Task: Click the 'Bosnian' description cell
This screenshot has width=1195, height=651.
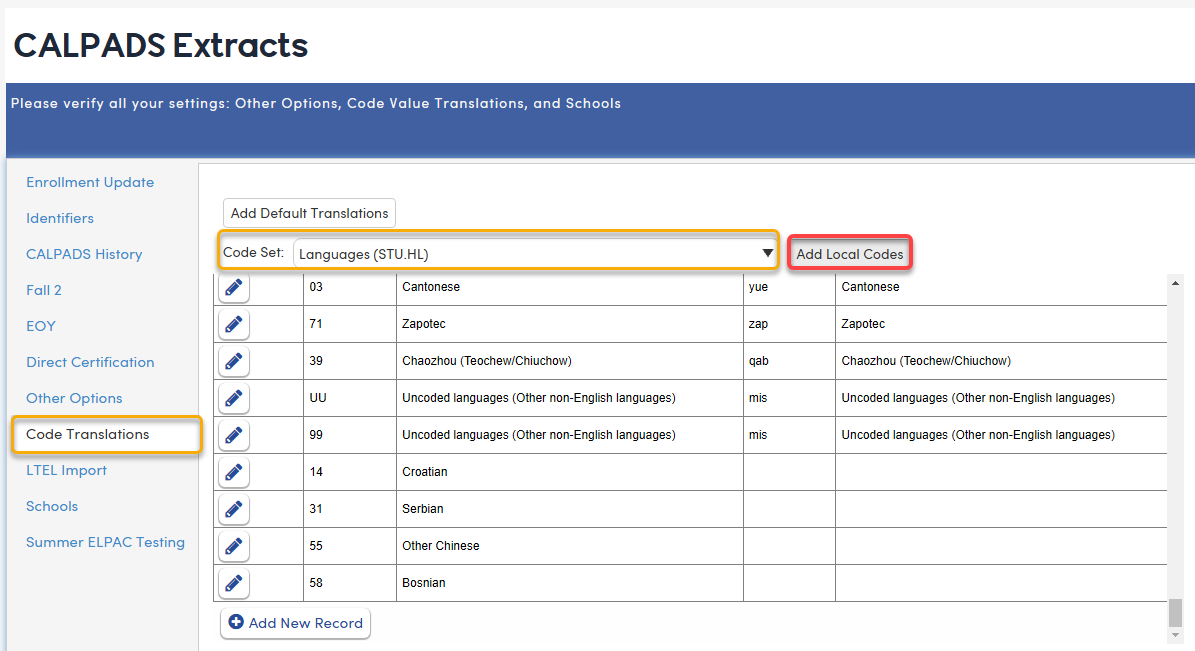Action: (x=569, y=582)
